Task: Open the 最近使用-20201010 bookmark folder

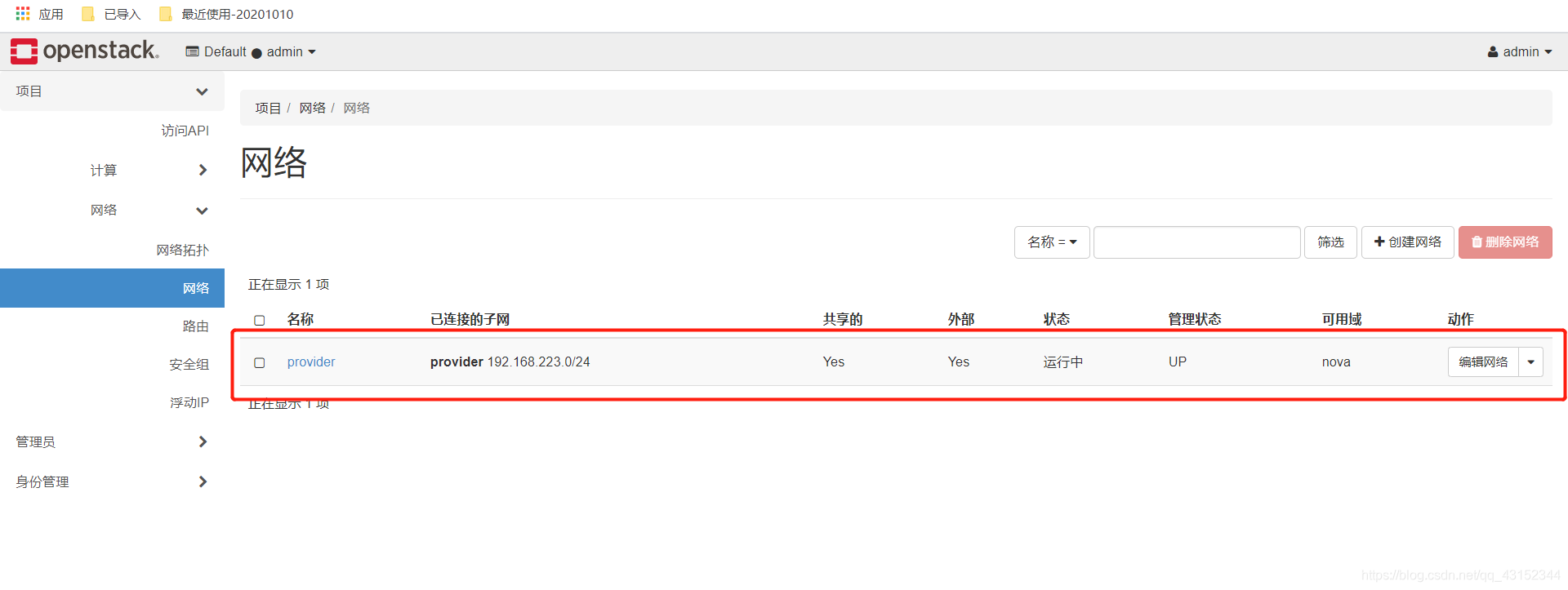Action: [226, 14]
